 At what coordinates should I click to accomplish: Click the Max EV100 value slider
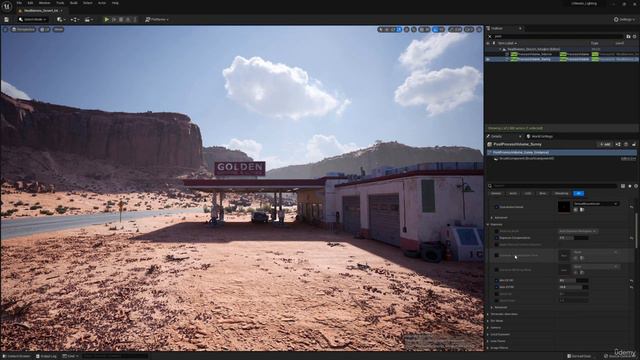click(x=573, y=287)
